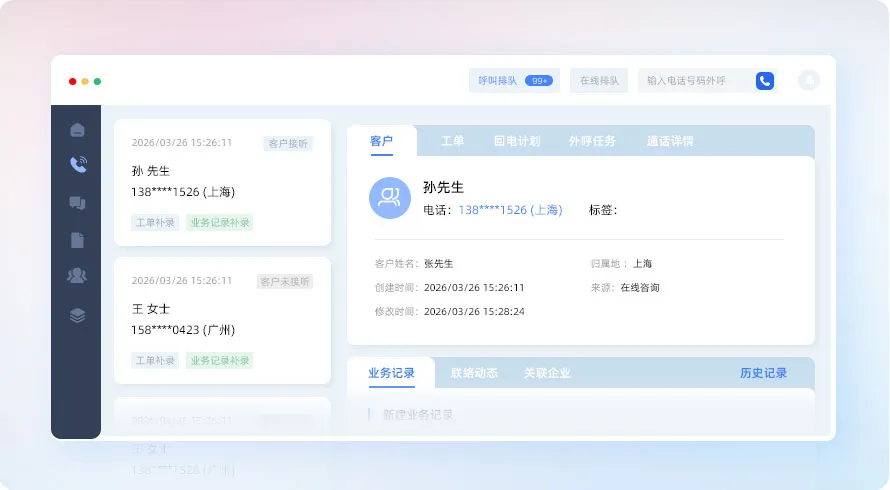Switch to the 外呼任务 tab

[593, 141]
